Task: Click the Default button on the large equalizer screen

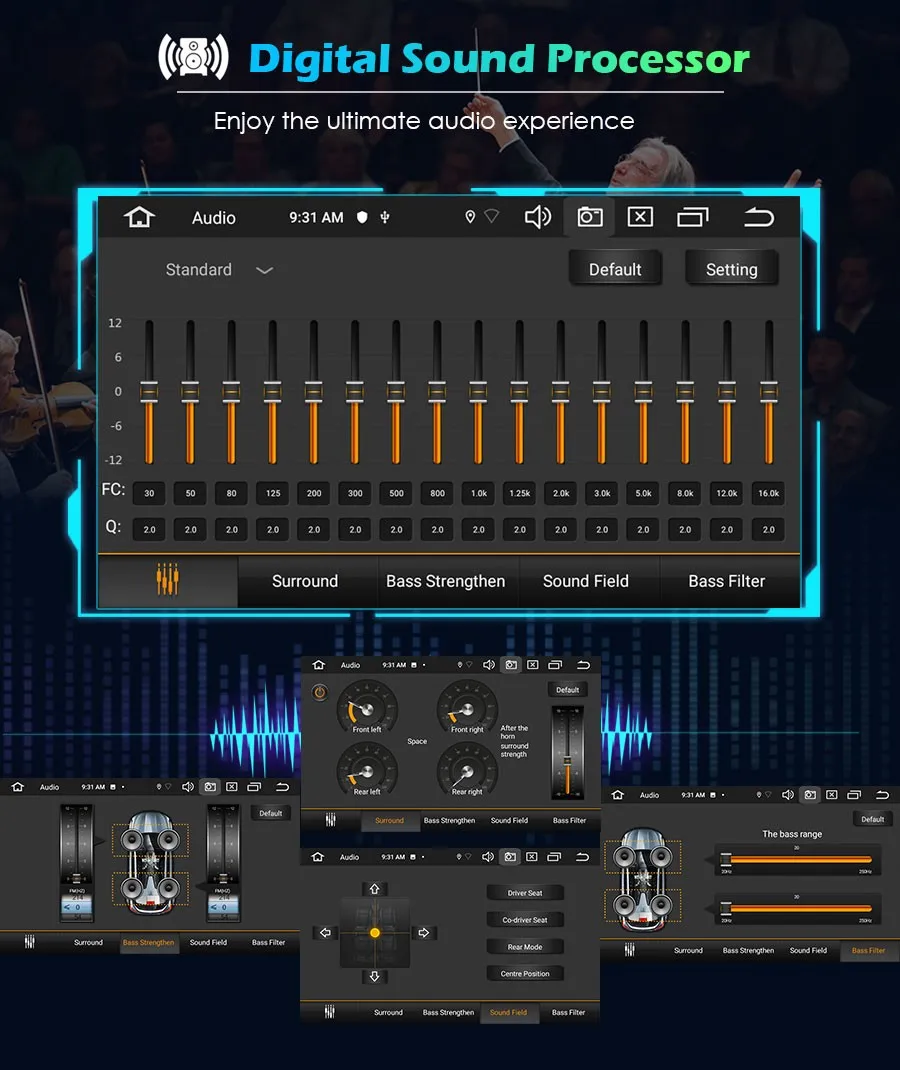Action: 615,270
